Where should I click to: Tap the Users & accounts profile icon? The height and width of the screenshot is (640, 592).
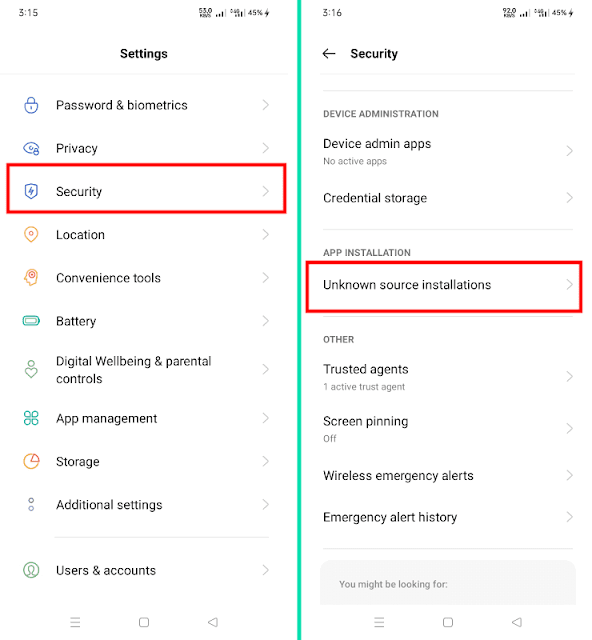click(x=31, y=570)
